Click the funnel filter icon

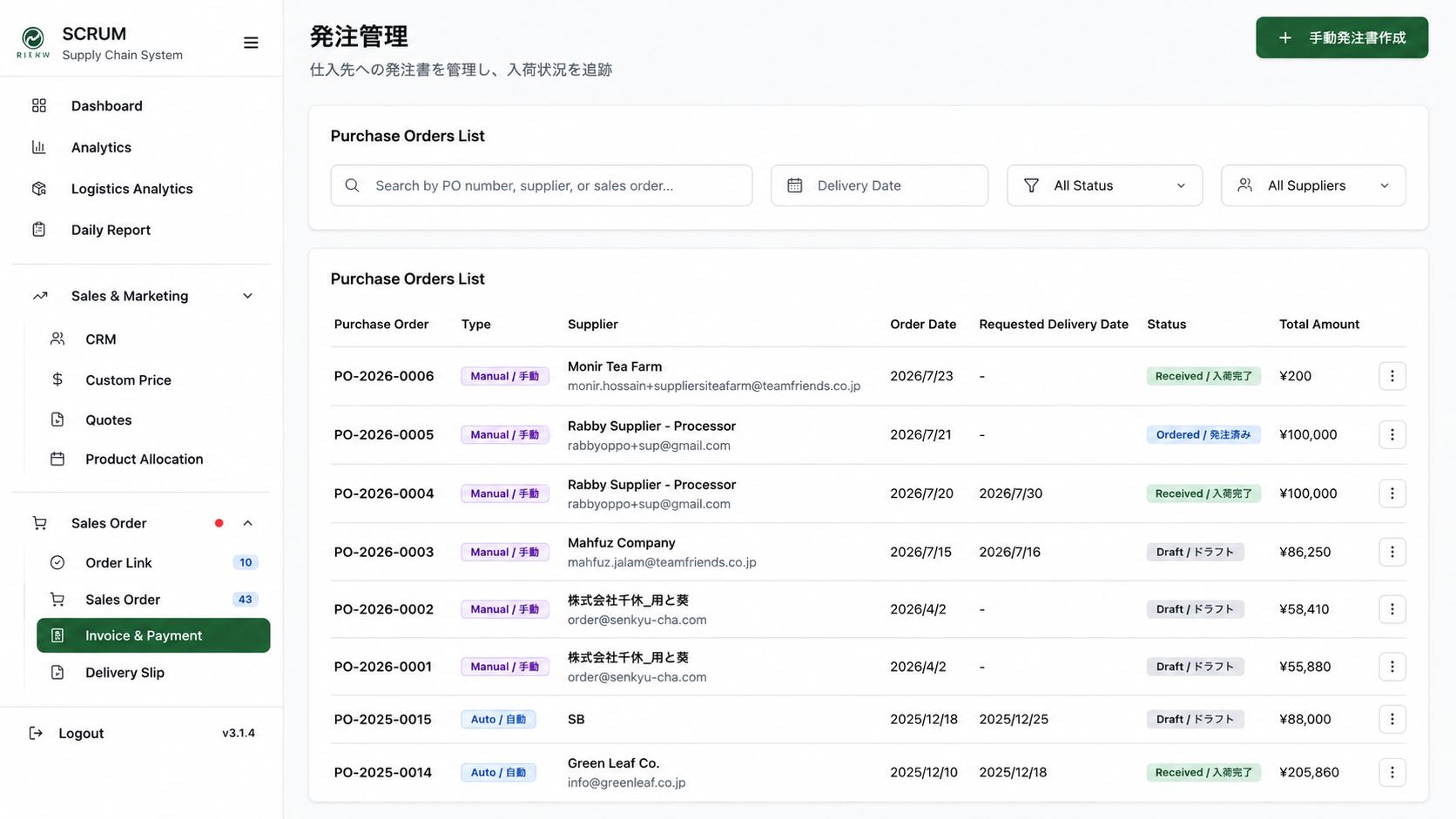pyautogui.click(x=1031, y=185)
